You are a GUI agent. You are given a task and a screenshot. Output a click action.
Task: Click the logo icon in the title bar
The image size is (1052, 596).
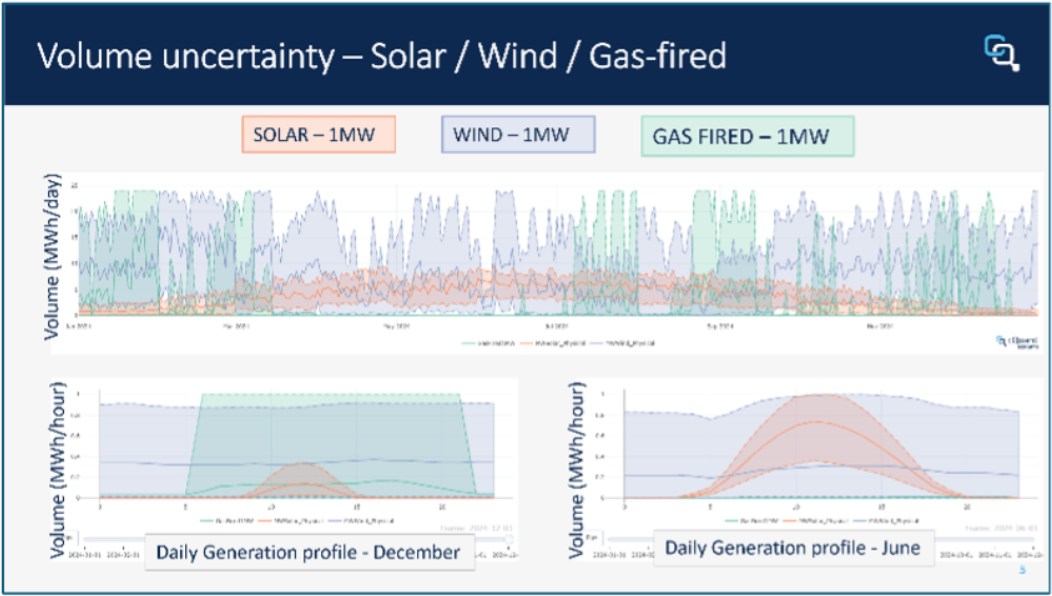1002,54
